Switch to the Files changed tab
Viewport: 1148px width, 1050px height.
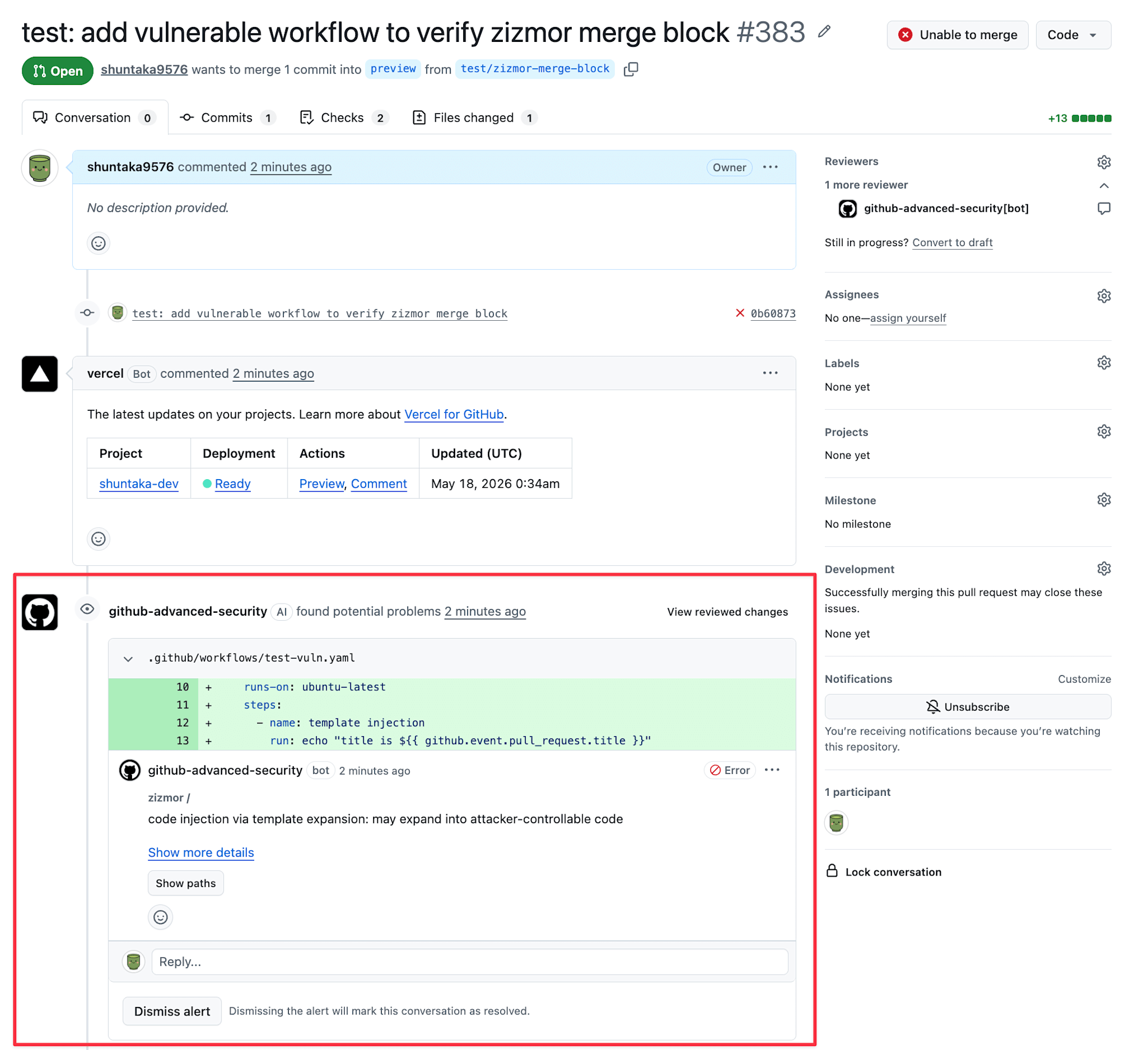point(474,118)
